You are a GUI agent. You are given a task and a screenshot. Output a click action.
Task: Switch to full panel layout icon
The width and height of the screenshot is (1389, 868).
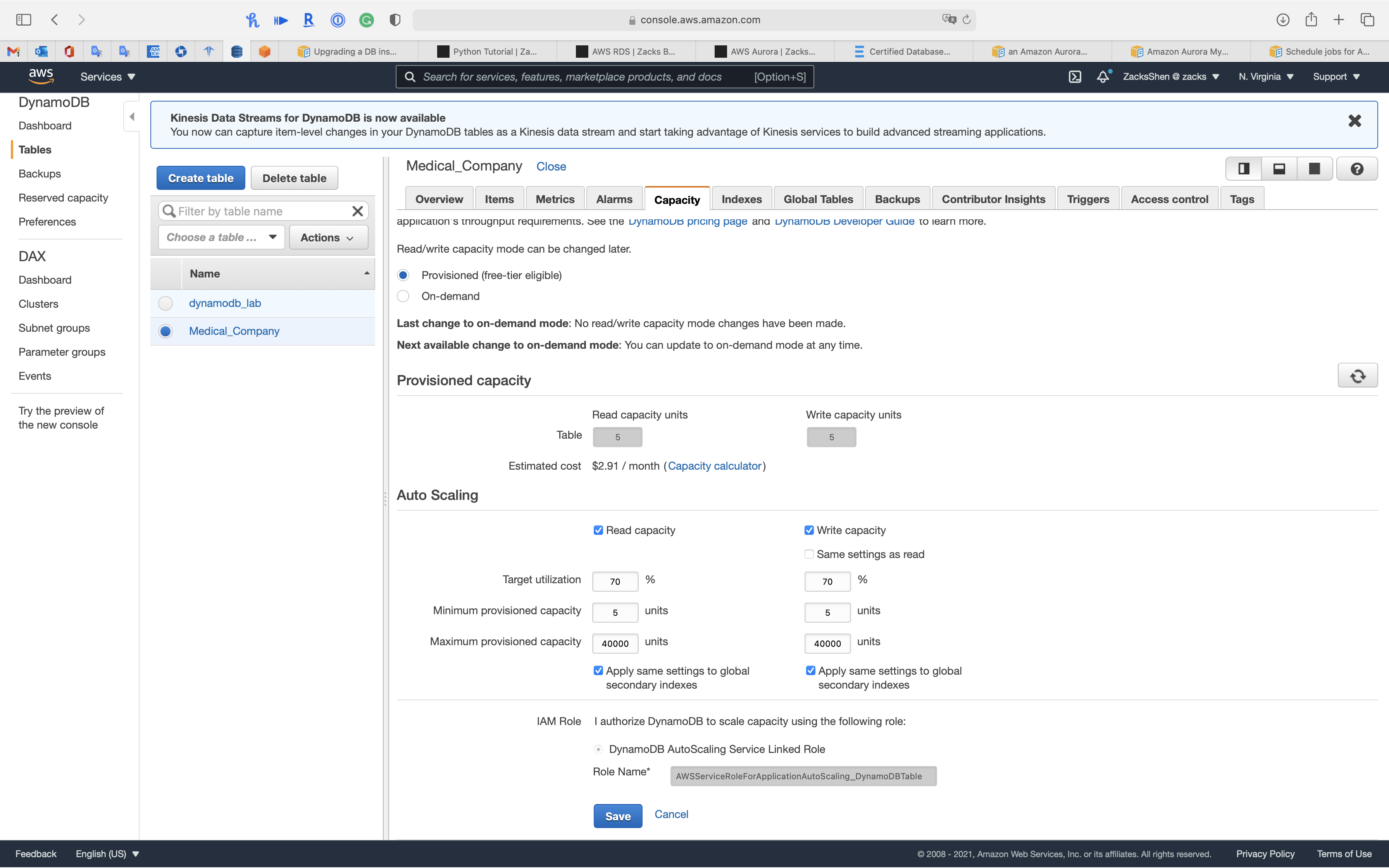pyautogui.click(x=1314, y=169)
